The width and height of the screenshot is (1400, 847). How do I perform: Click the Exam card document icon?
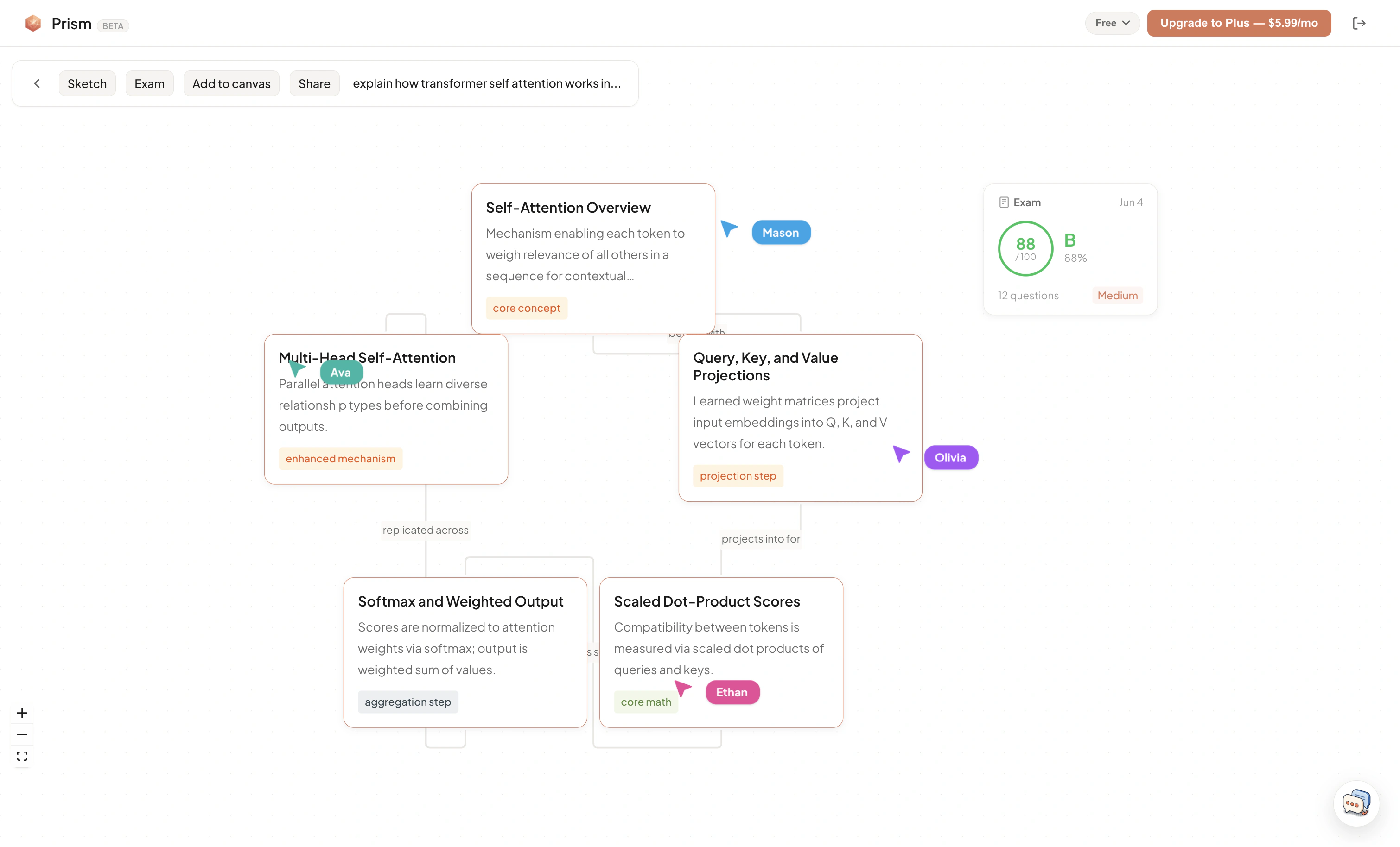1003,202
